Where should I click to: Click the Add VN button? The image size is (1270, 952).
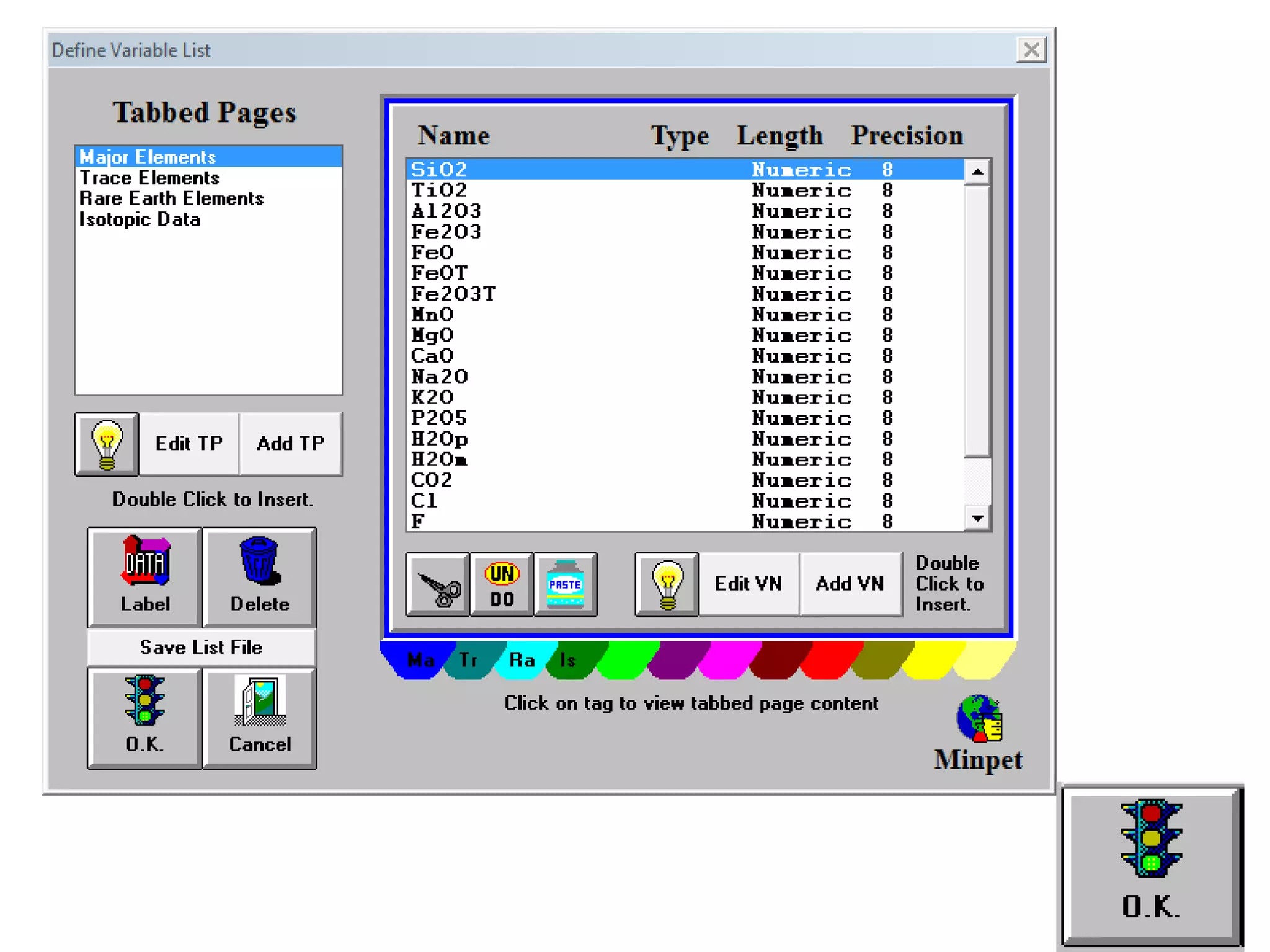tap(850, 584)
